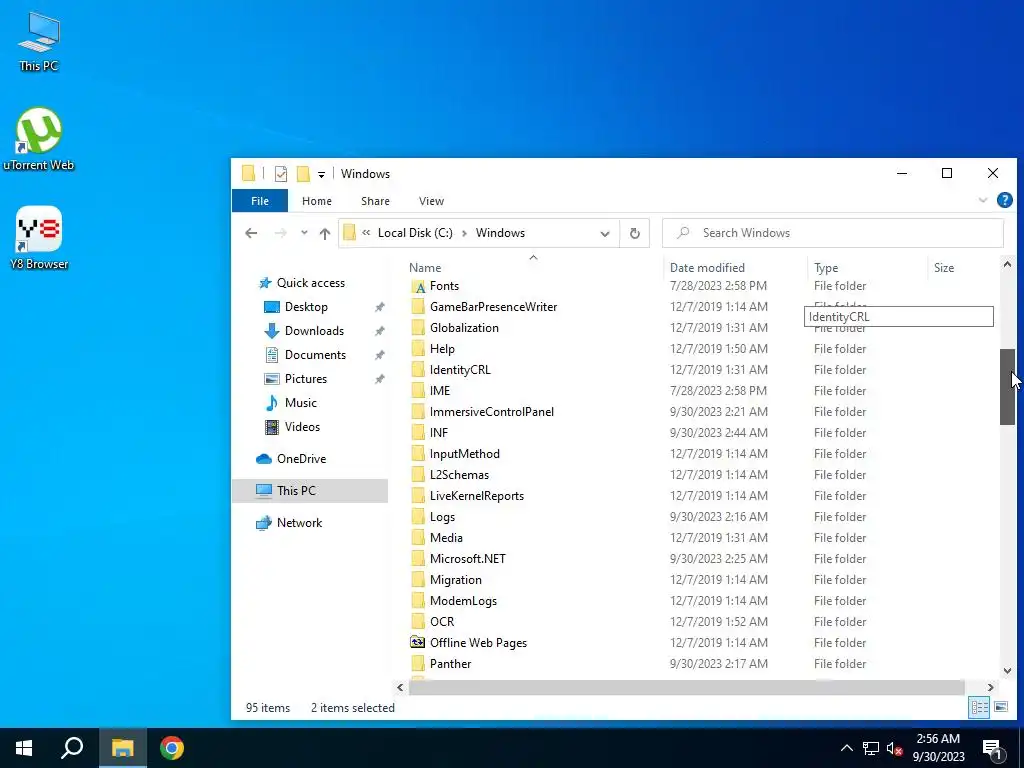
Task: Open Desktop in navigation pane
Action: click(x=306, y=307)
